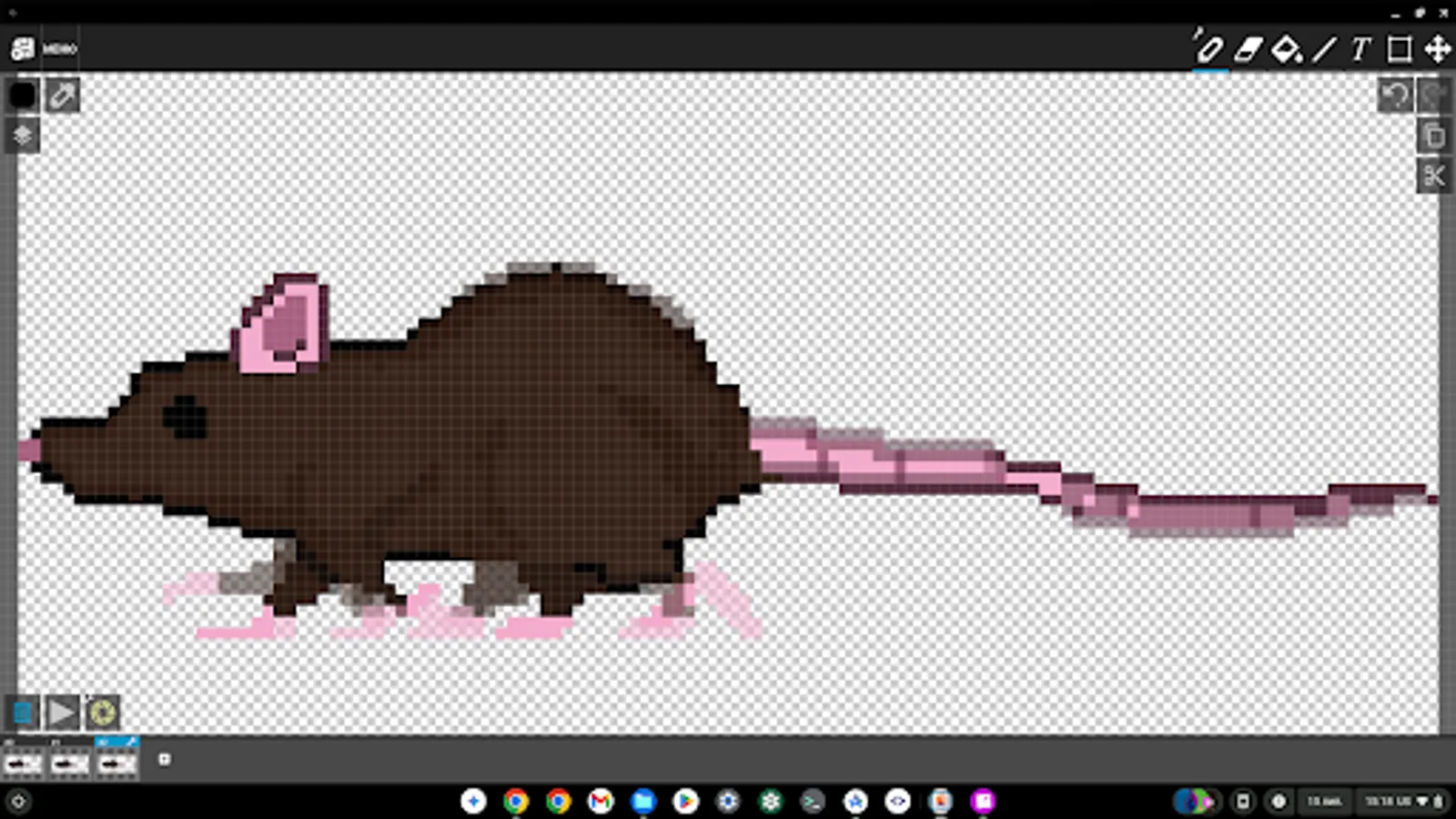Open the Layers panel
Image resolution: width=1456 pixels, height=819 pixels.
pos(23,134)
